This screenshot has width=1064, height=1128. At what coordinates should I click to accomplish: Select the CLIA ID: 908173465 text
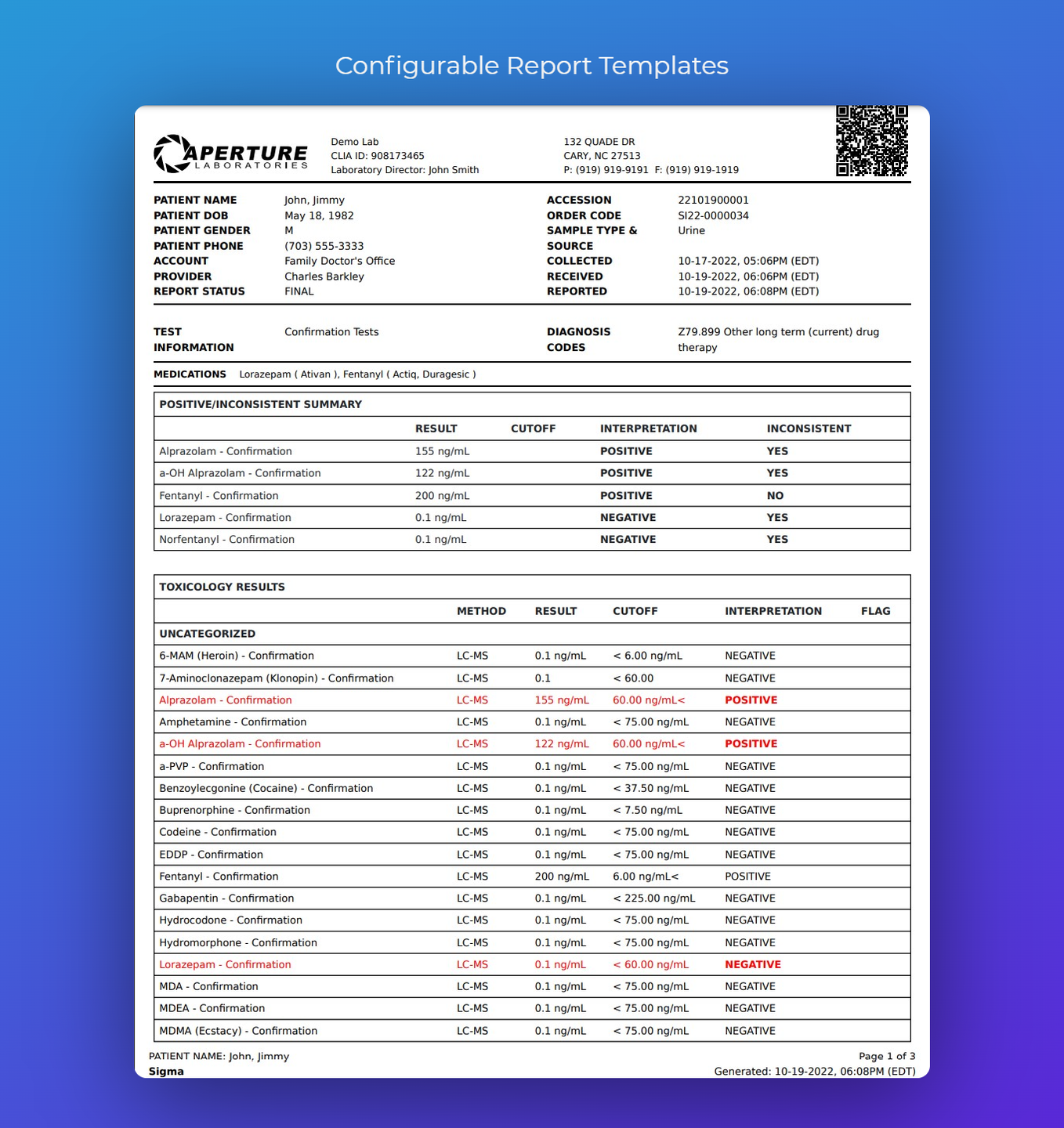click(x=378, y=156)
